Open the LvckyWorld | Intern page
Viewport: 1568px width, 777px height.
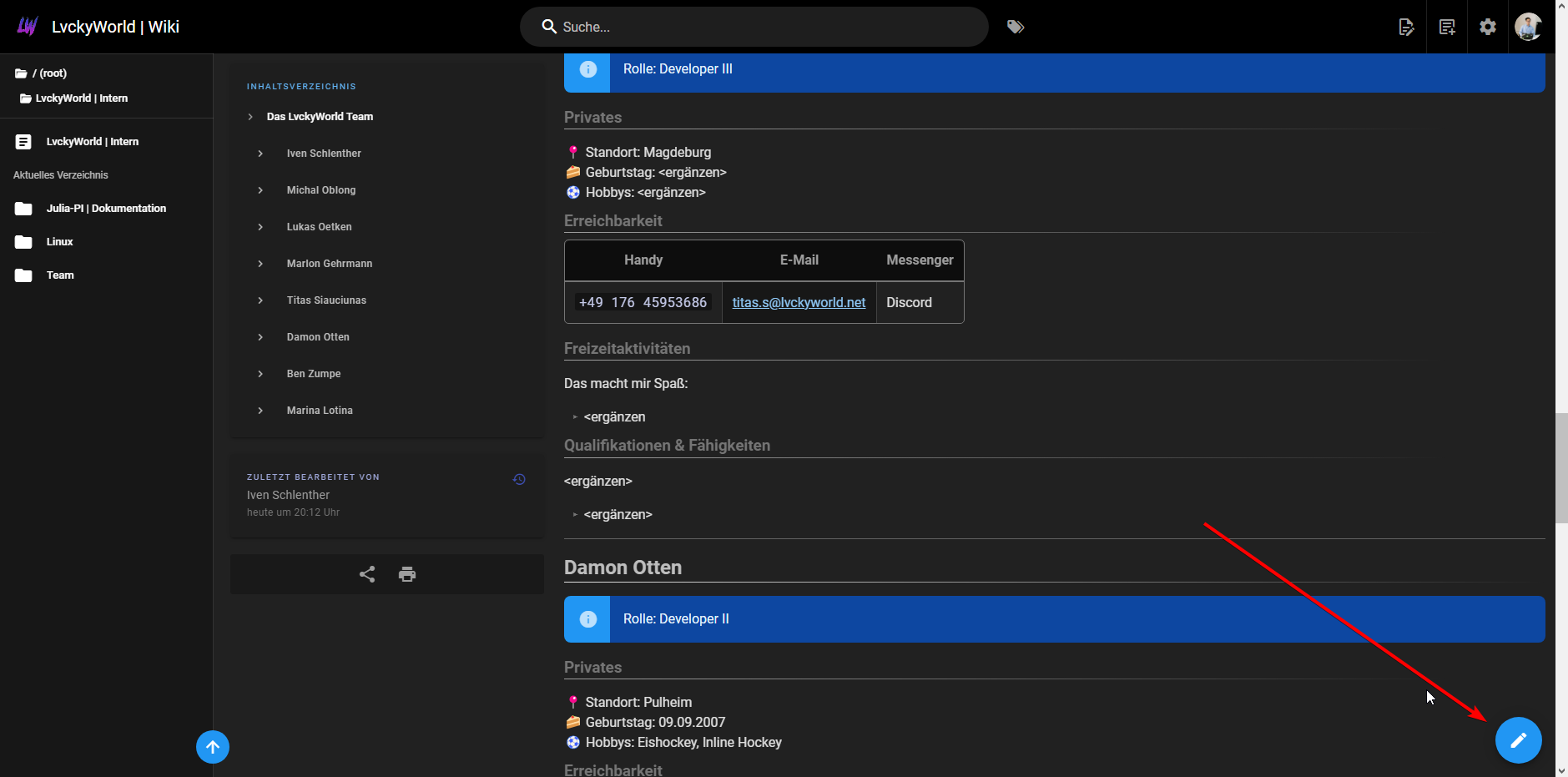pyautogui.click(x=92, y=142)
